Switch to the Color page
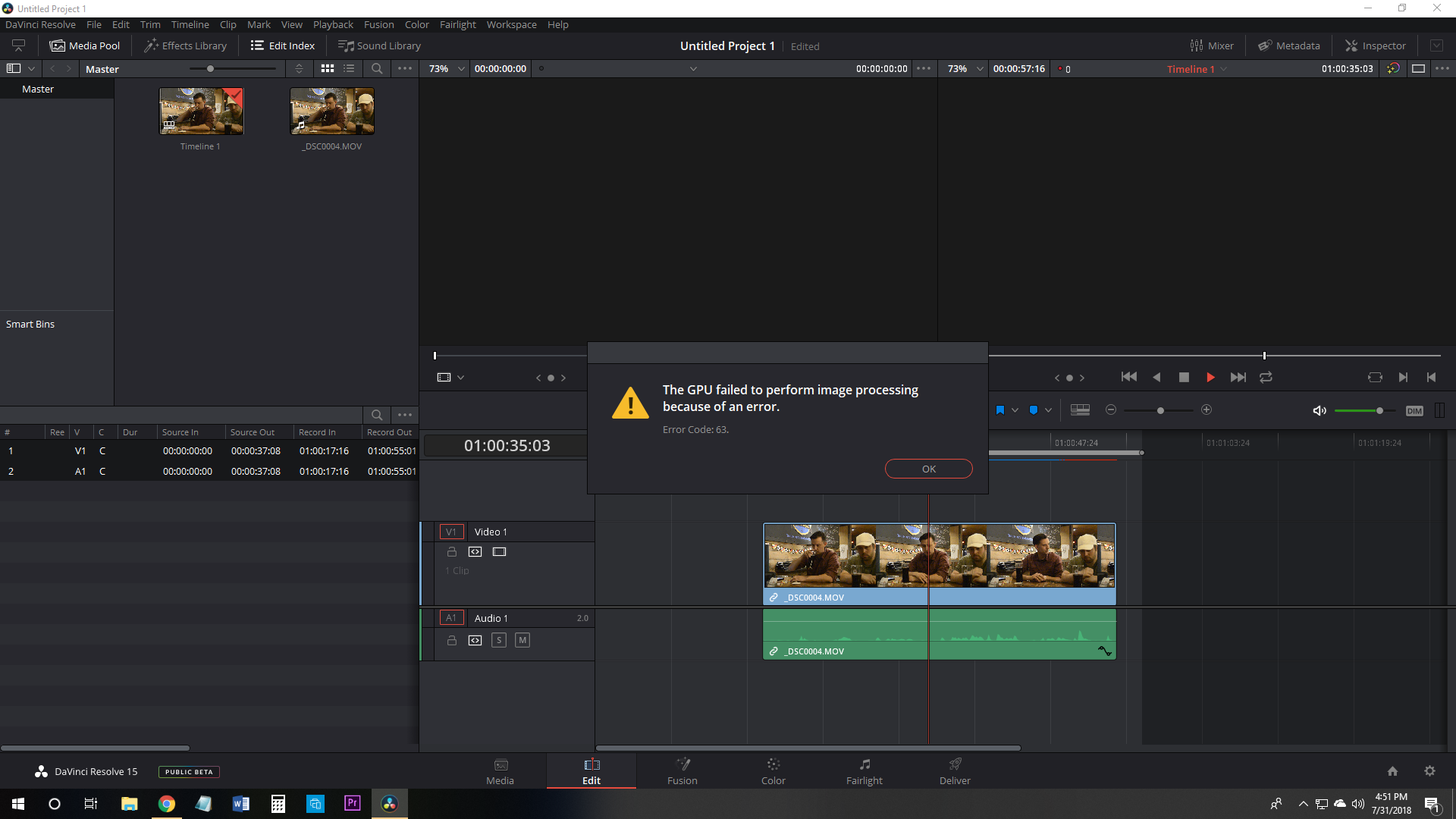1456x819 pixels. point(773,771)
